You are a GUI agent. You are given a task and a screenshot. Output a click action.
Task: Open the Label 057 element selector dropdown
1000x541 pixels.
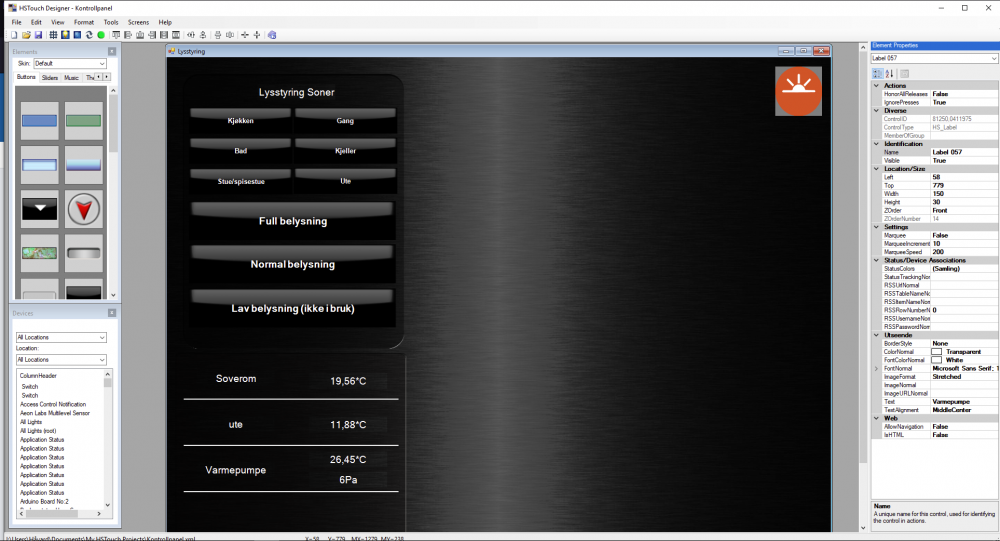[934, 58]
